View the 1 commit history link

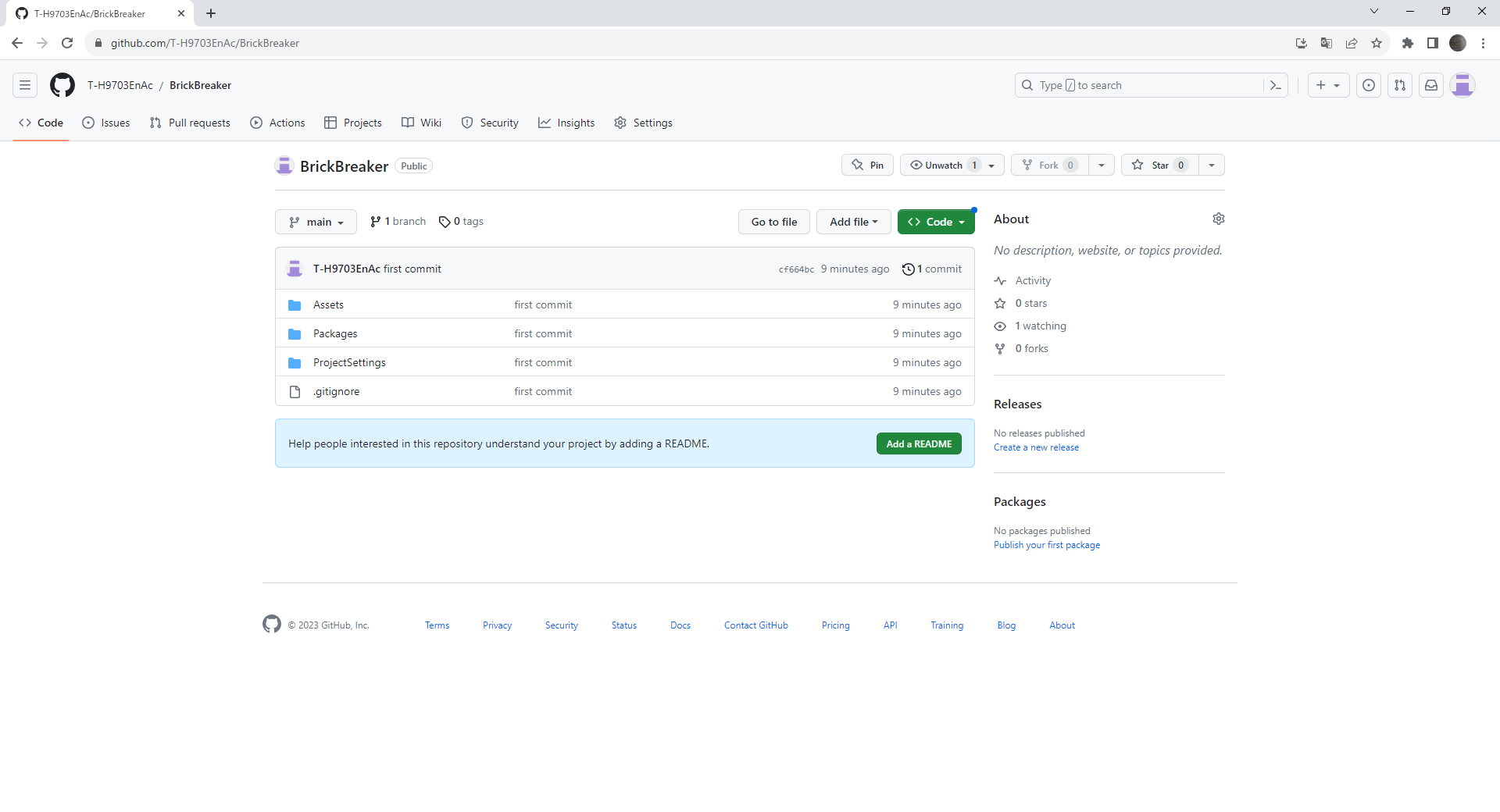[x=932, y=269]
